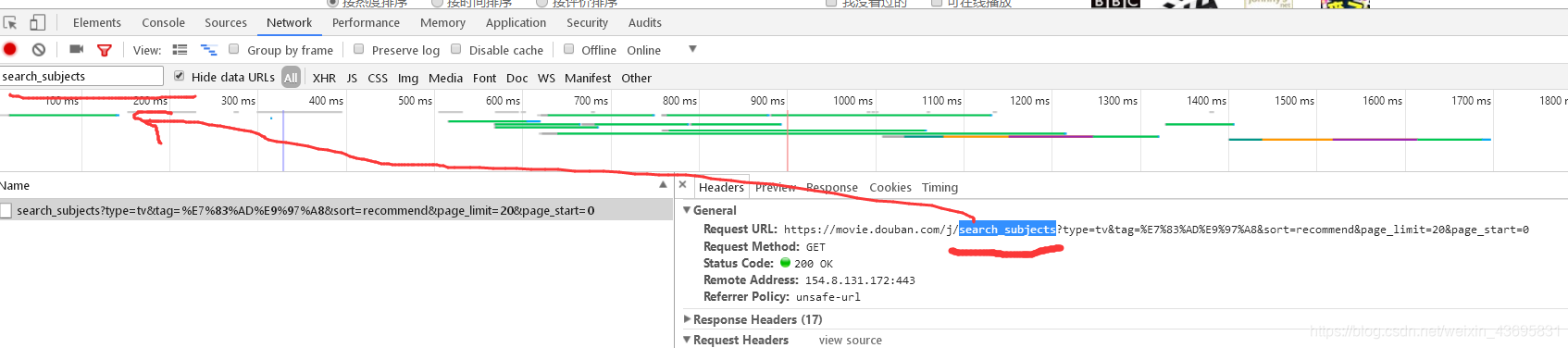Show the Cookies tab of the request

890,187
